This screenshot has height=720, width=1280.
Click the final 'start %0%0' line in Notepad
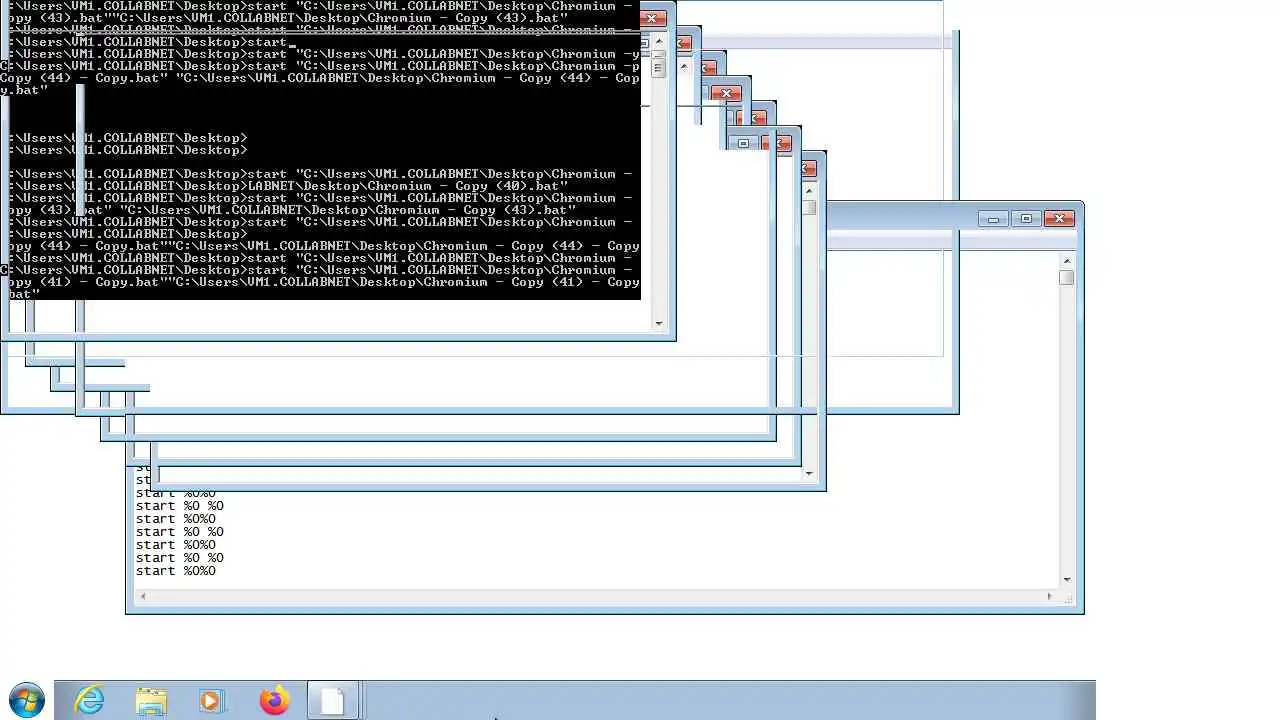[176, 571]
